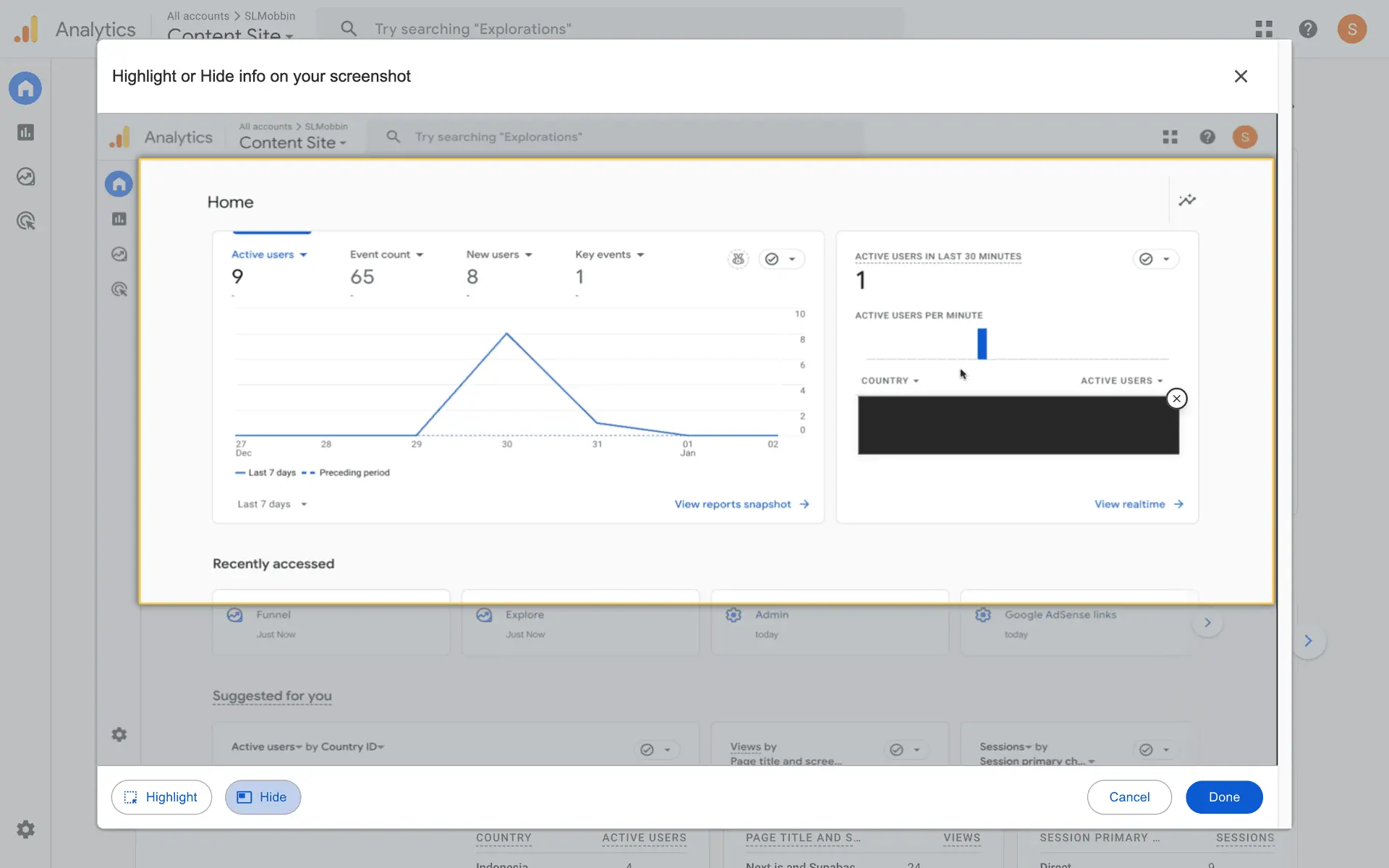Open the account avatar in top bar
Viewport: 1389px width, 868px height.
click(x=1351, y=29)
